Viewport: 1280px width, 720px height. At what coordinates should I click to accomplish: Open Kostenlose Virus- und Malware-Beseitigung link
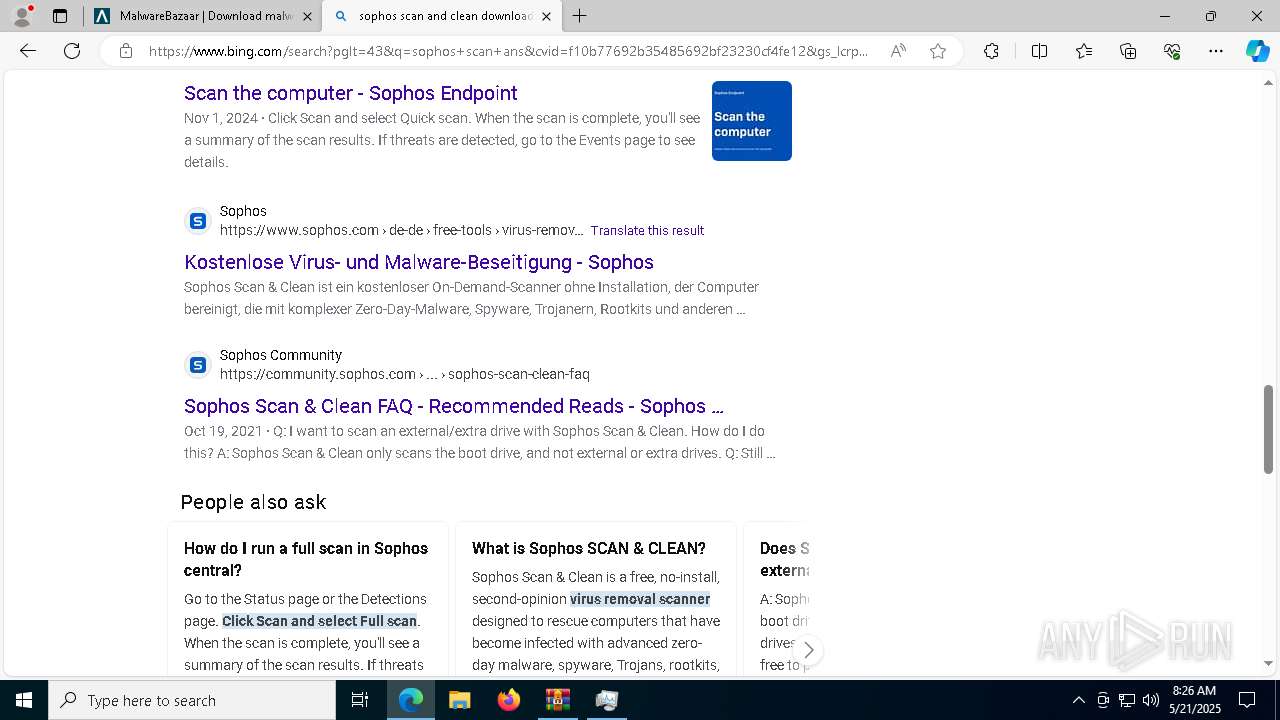pyautogui.click(x=419, y=262)
